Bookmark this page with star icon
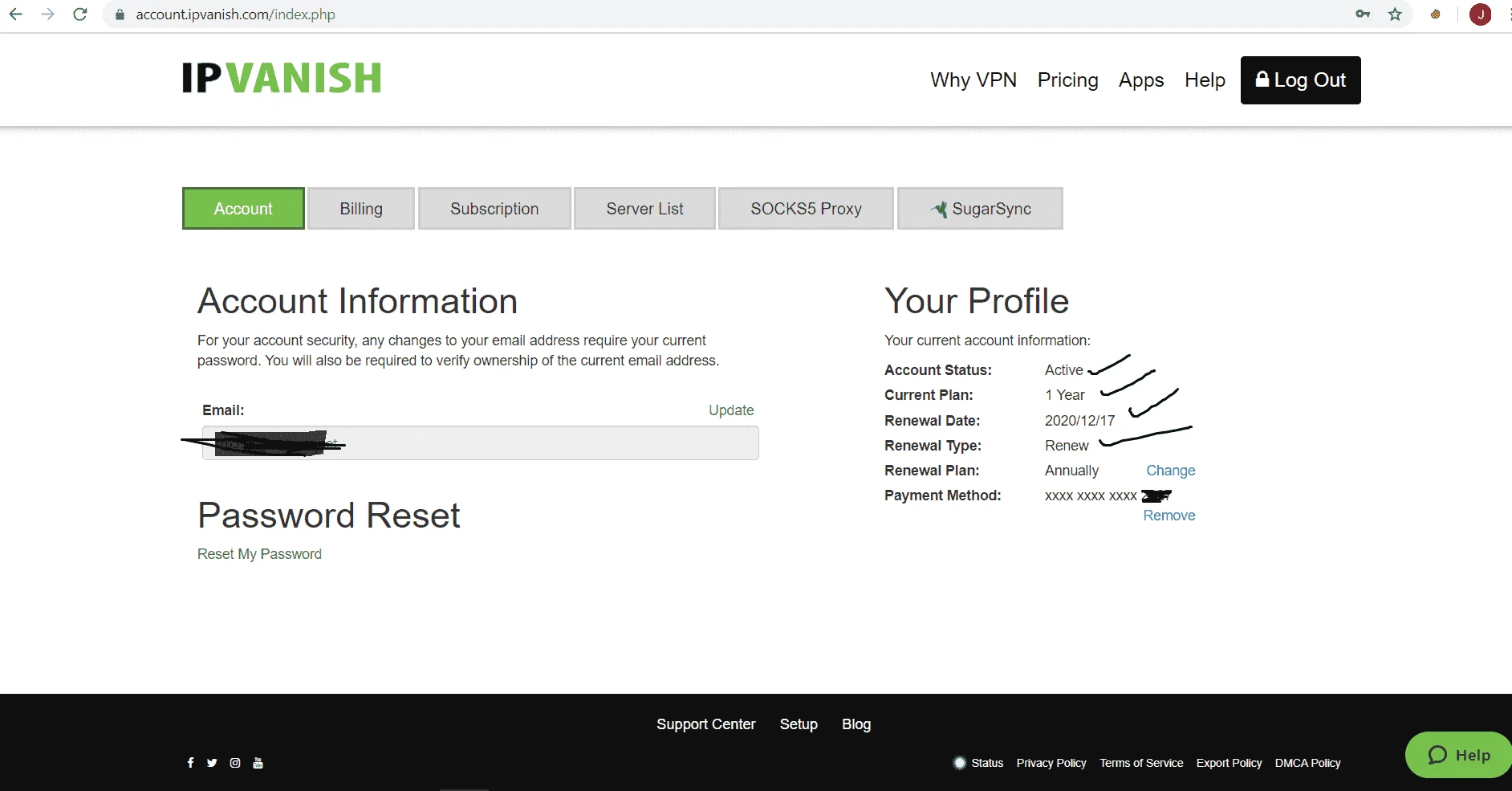1512x791 pixels. [x=1395, y=14]
